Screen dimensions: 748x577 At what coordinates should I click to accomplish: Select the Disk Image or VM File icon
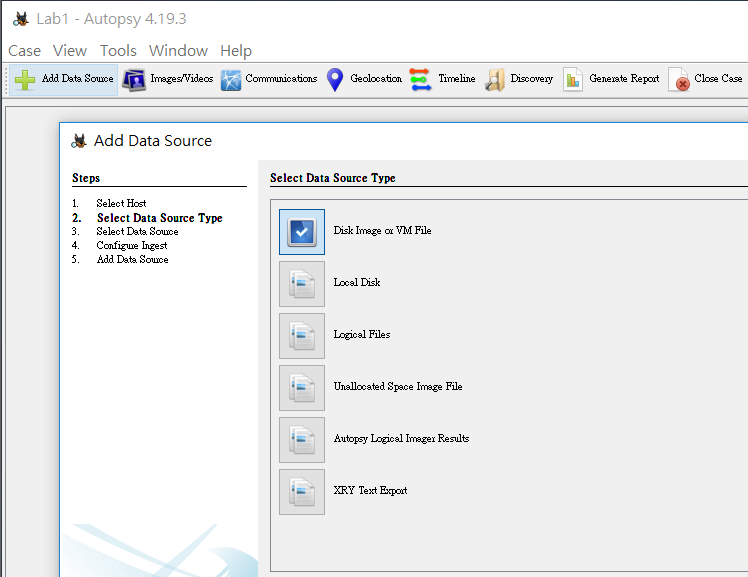click(302, 232)
